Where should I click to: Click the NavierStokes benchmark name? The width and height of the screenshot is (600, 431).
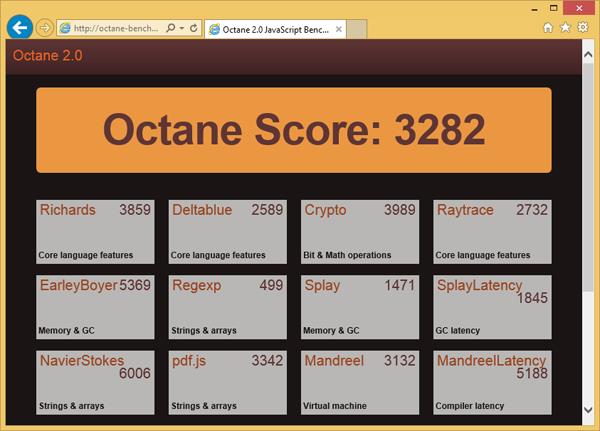pos(82,361)
